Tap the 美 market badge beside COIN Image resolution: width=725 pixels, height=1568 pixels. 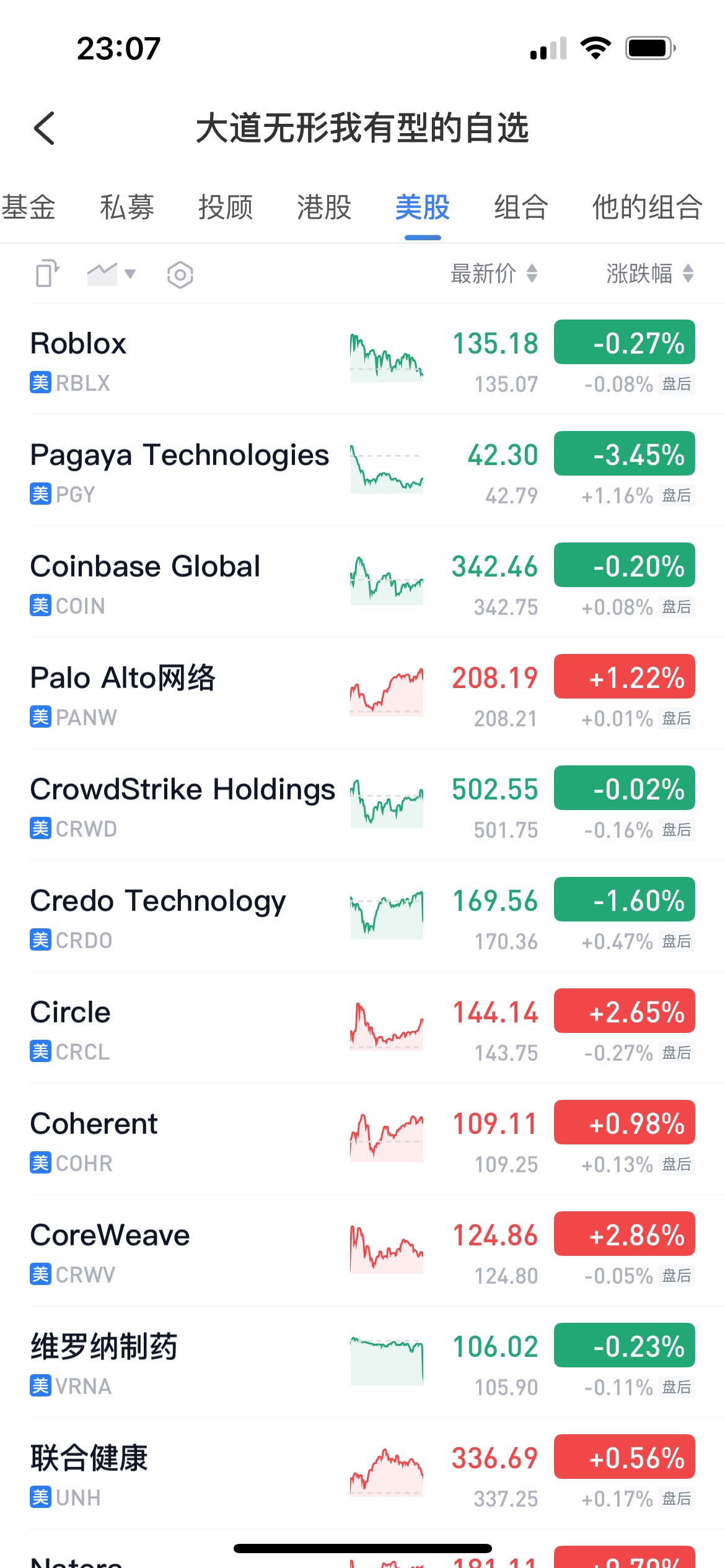point(40,606)
